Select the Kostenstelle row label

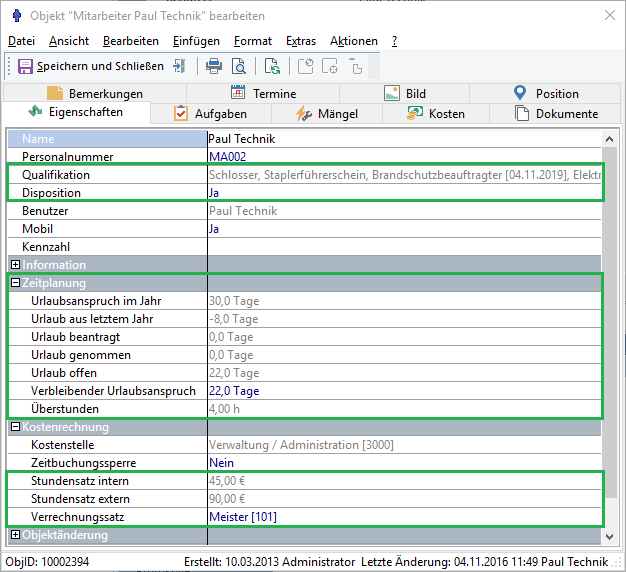63,445
